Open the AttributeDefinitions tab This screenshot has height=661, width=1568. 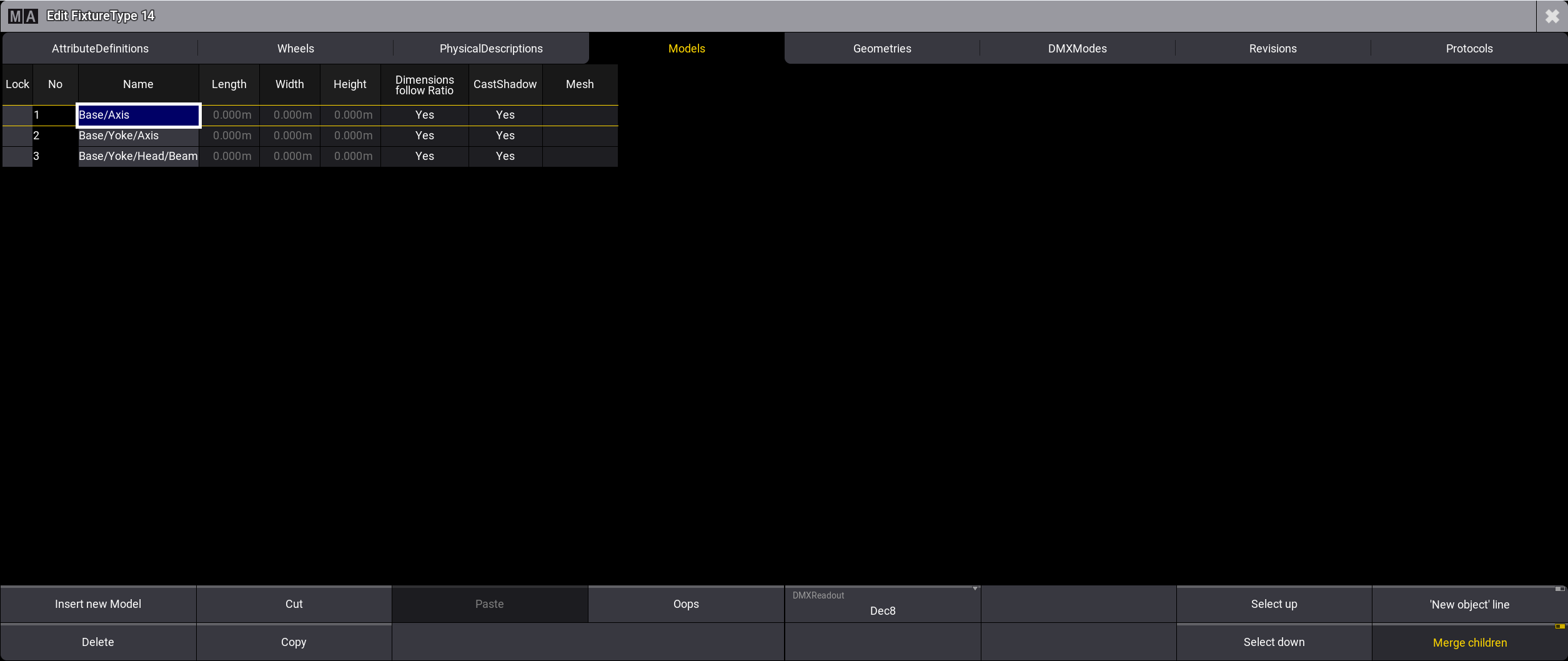click(x=100, y=49)
